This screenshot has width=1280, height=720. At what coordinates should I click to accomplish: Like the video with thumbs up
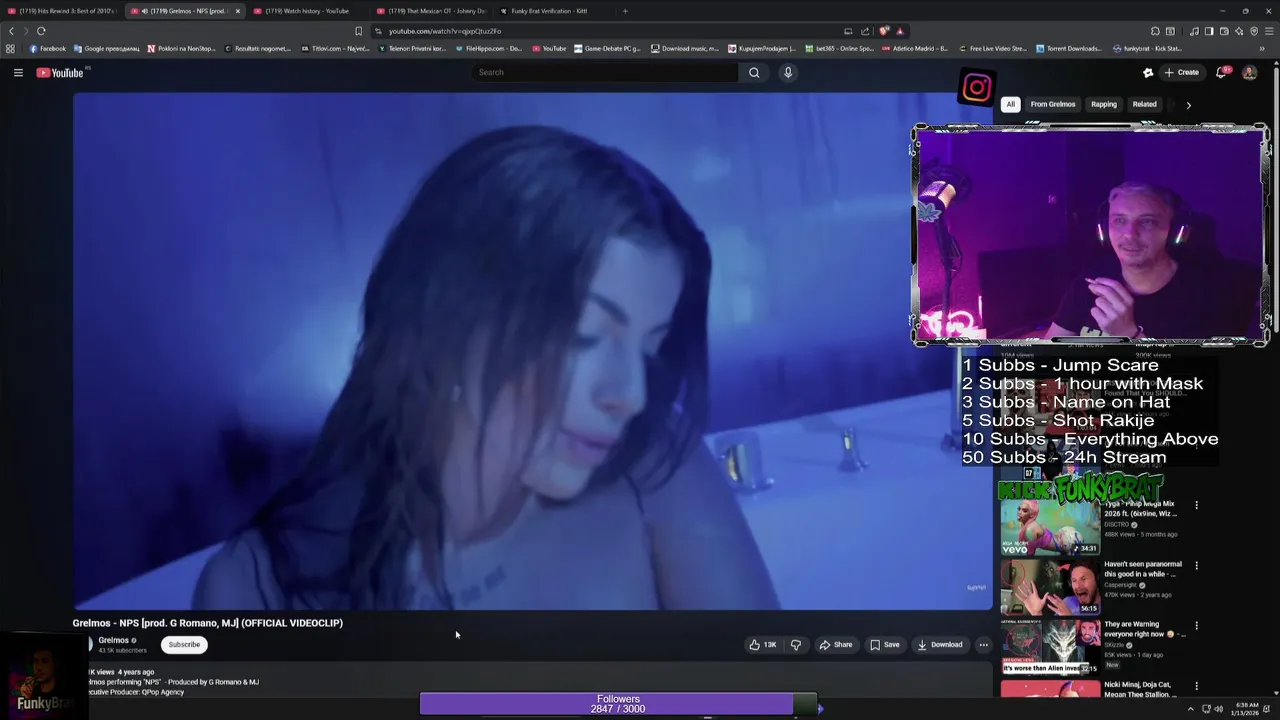[x=762, y=645]
